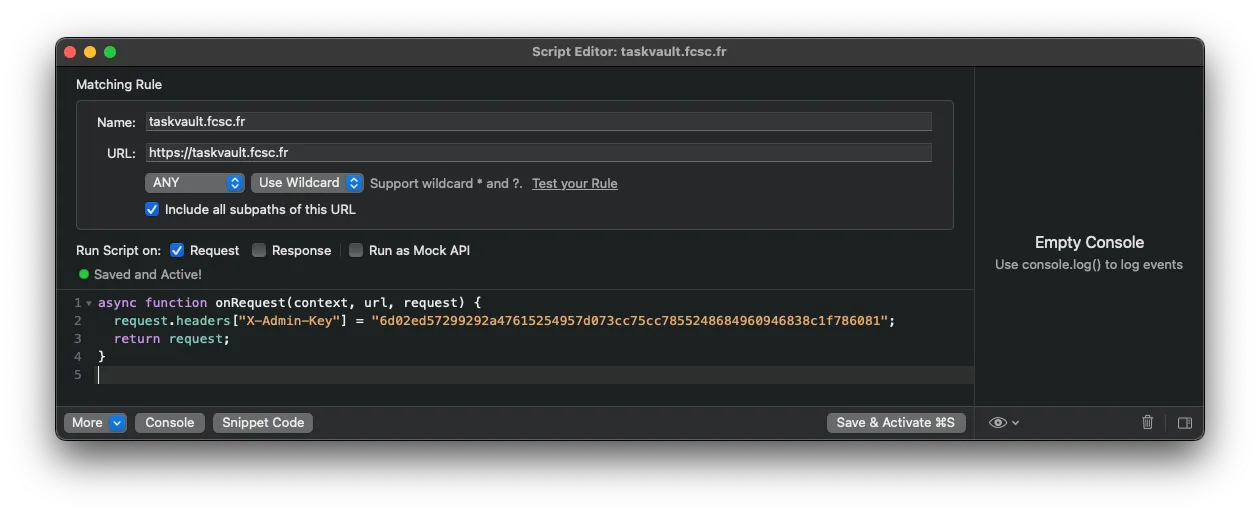Screen dimensions: 1260x514
Task: Open the ANY method dropdown
Action: tap(194, 183)
